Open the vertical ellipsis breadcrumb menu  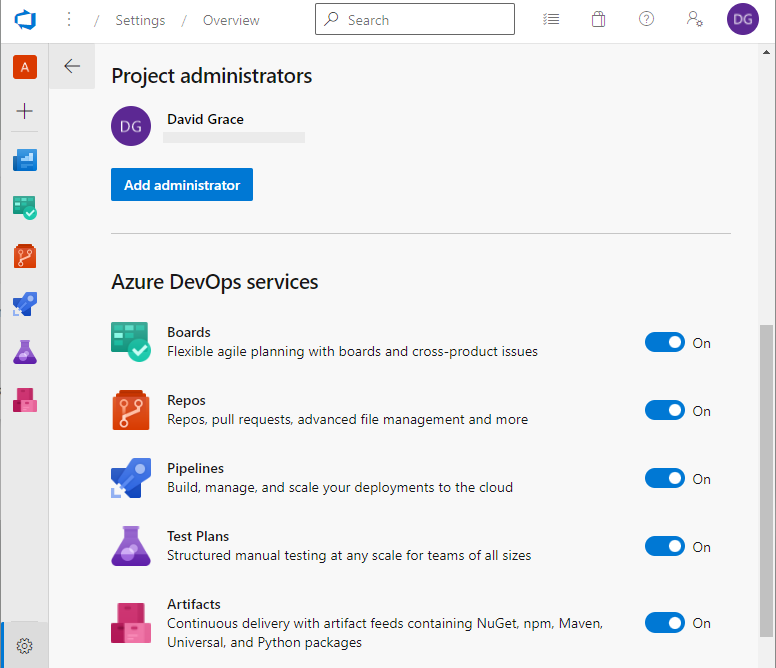coord(69,19)
